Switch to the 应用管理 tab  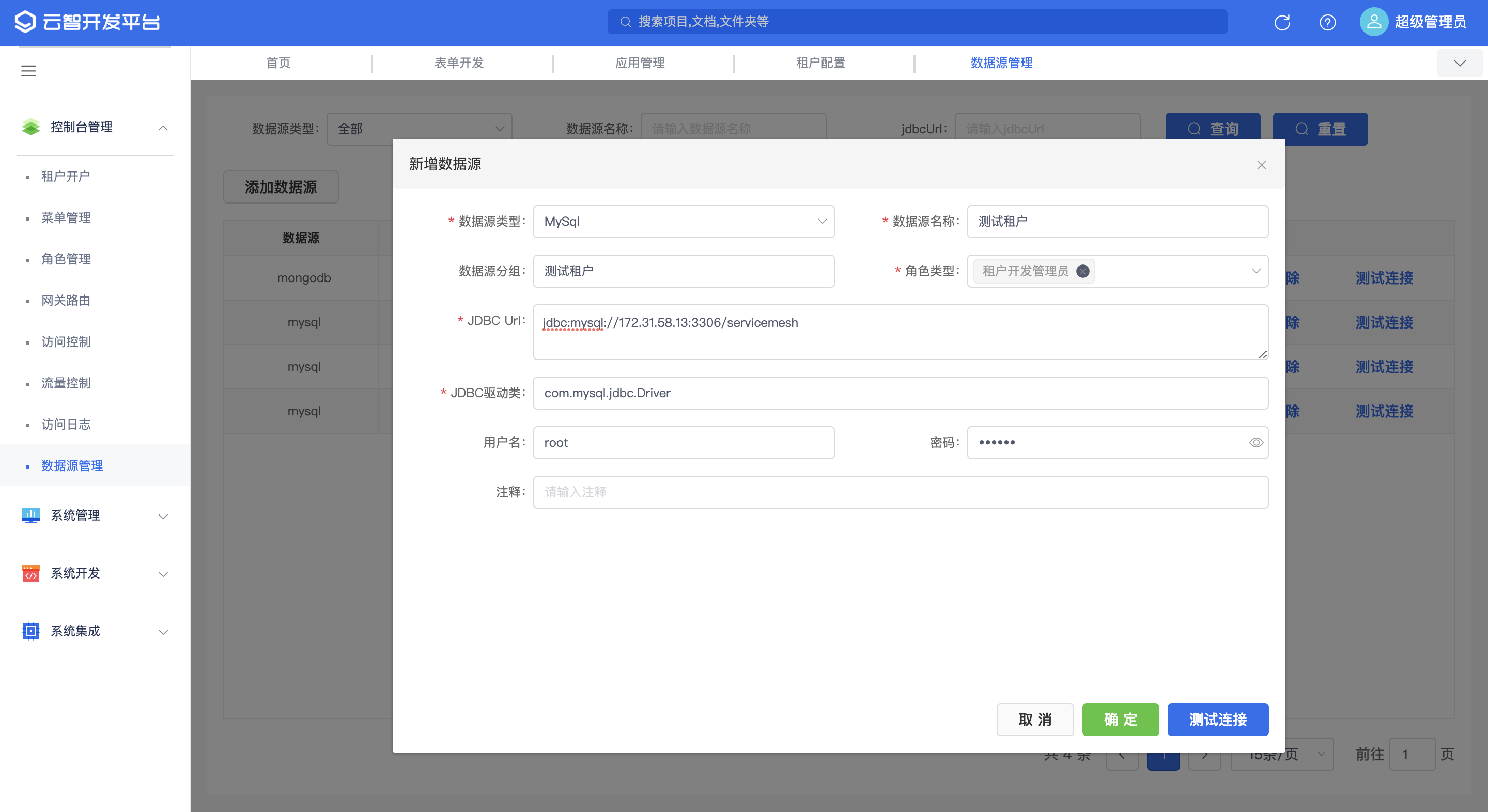[x=640, y=63]
